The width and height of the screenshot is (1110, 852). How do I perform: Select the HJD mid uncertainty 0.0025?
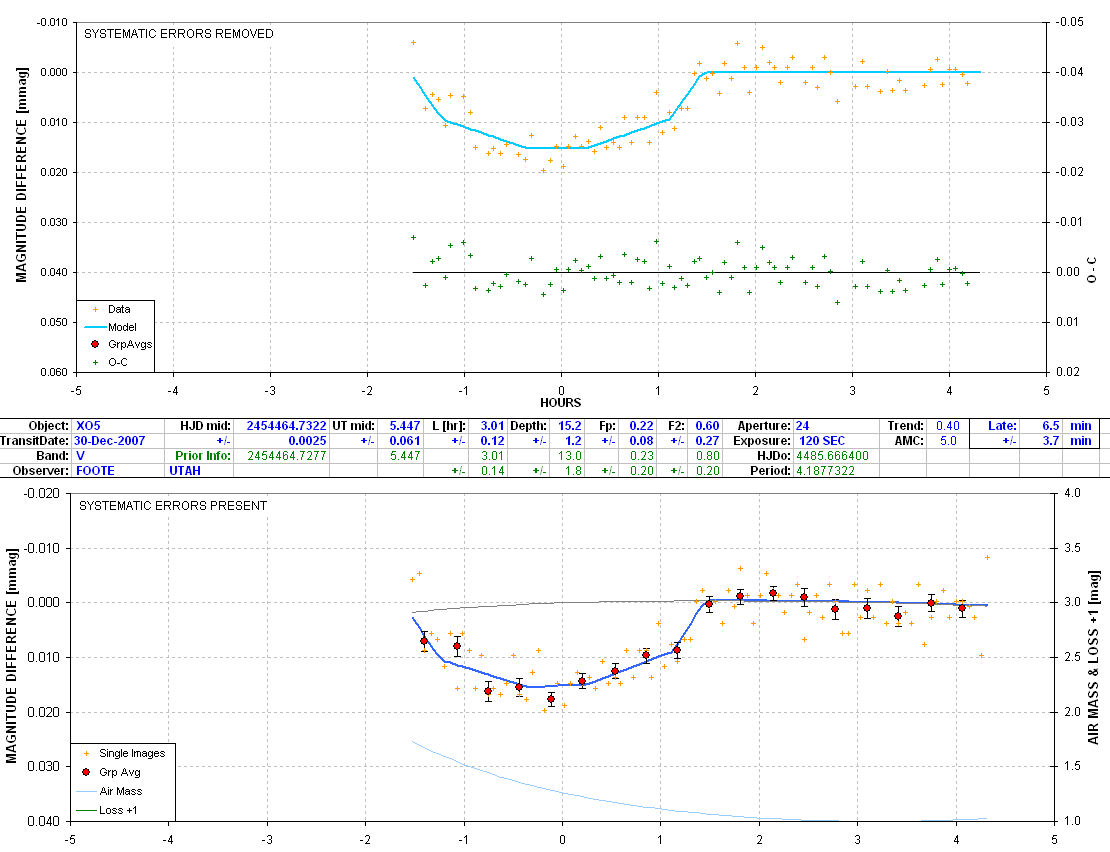(x=307, y=441)
